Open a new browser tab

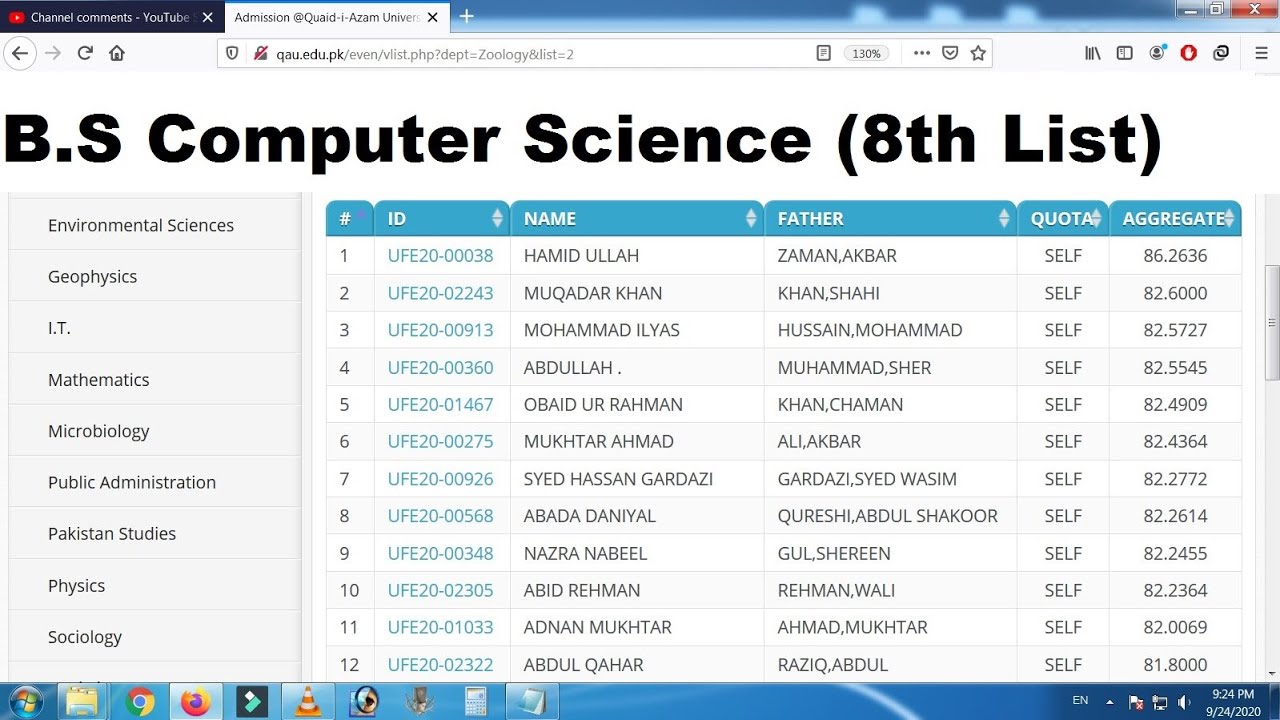click(x=466, y=16)
